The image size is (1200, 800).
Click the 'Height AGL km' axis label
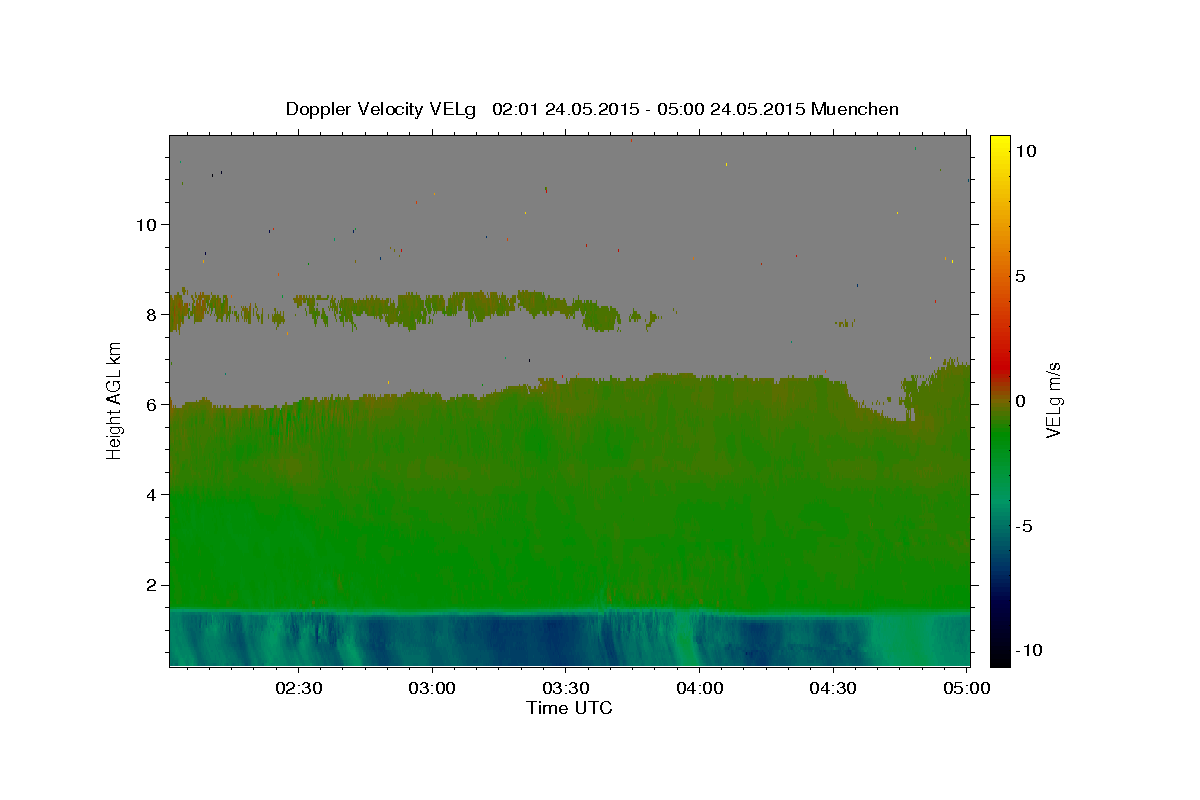[x=115, y=400]
